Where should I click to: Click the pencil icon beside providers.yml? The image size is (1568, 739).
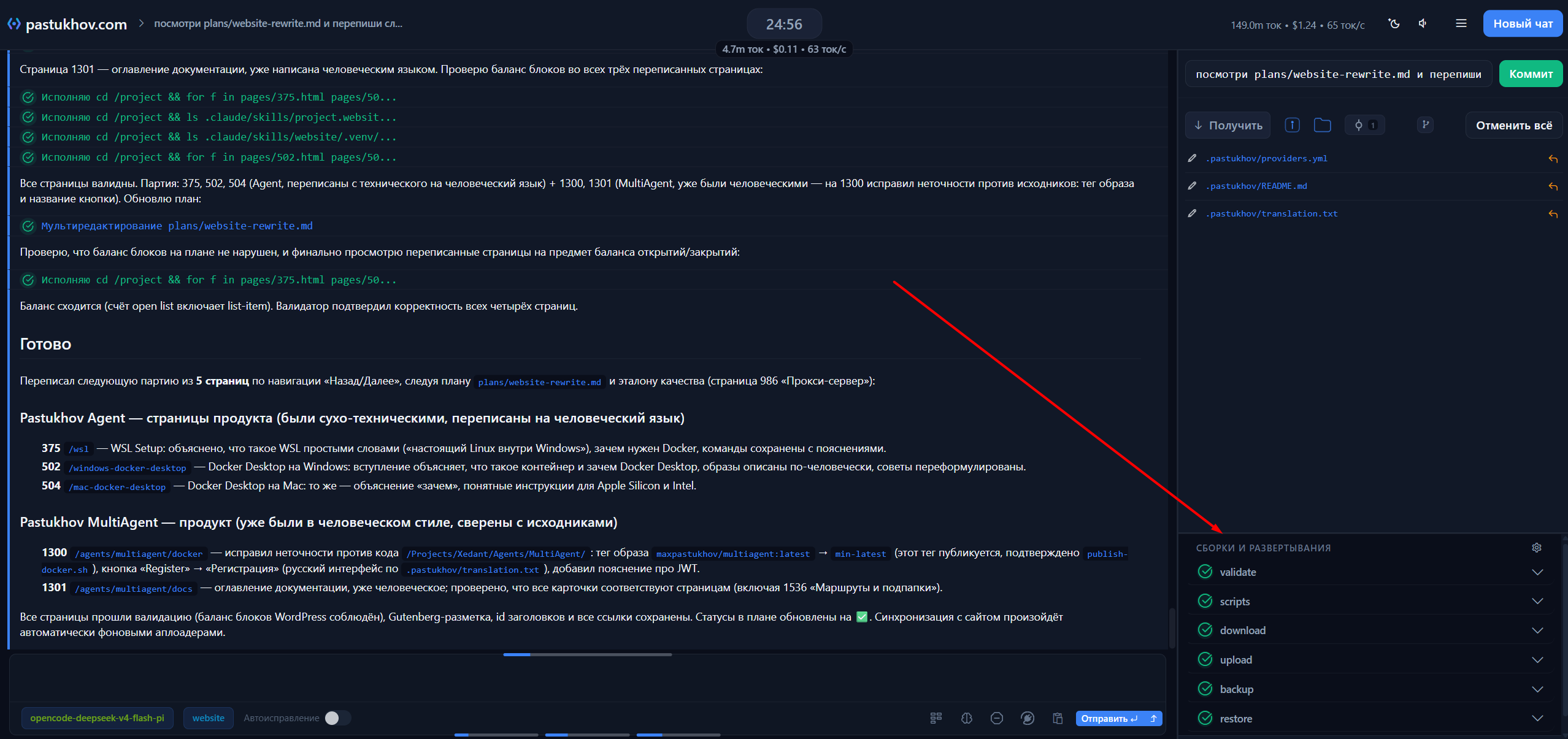coord(1192,158)
